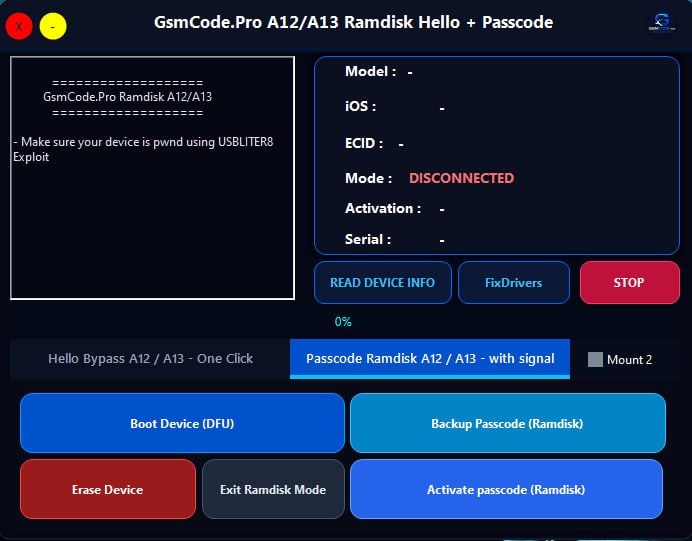Run the FixDrivers button
692x541 pixels.
tap(514, 282)
